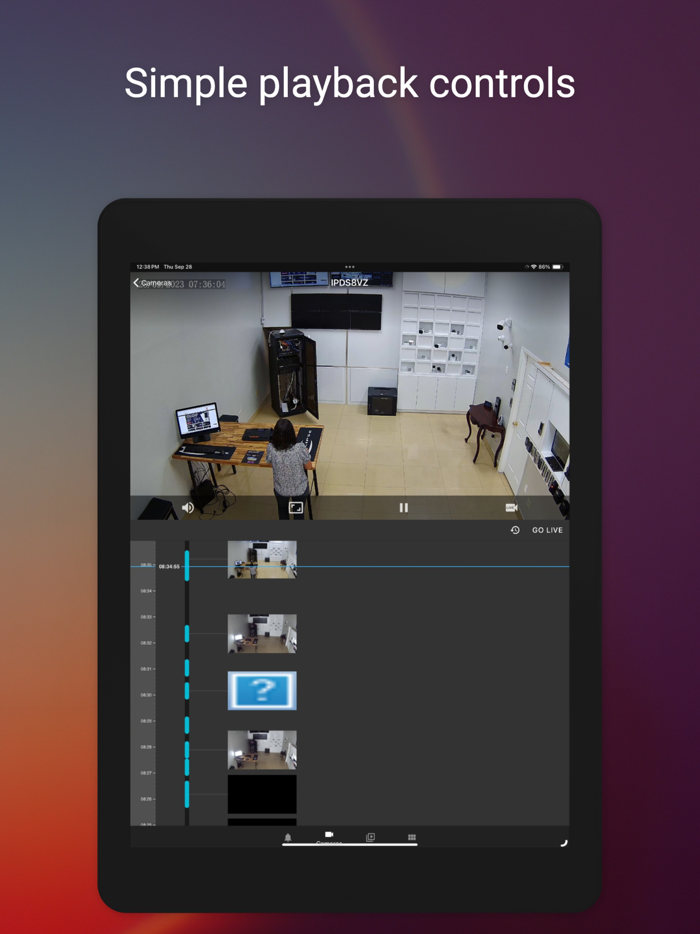Pause the video playback
700x934 pixels.
pos(403,508)
